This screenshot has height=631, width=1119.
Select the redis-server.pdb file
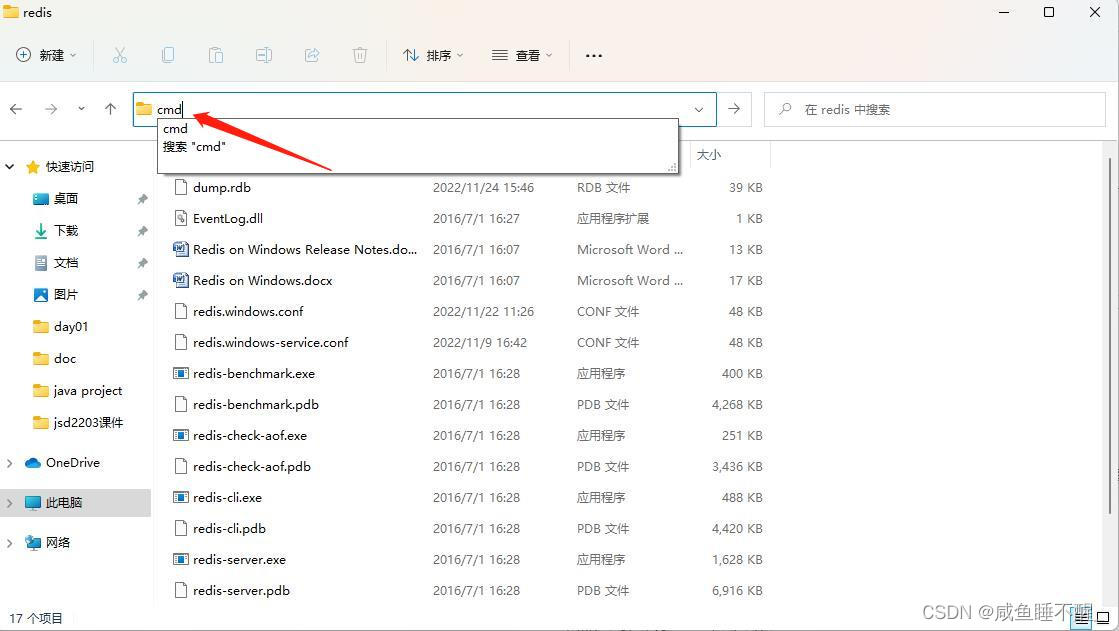coord(241,591)
